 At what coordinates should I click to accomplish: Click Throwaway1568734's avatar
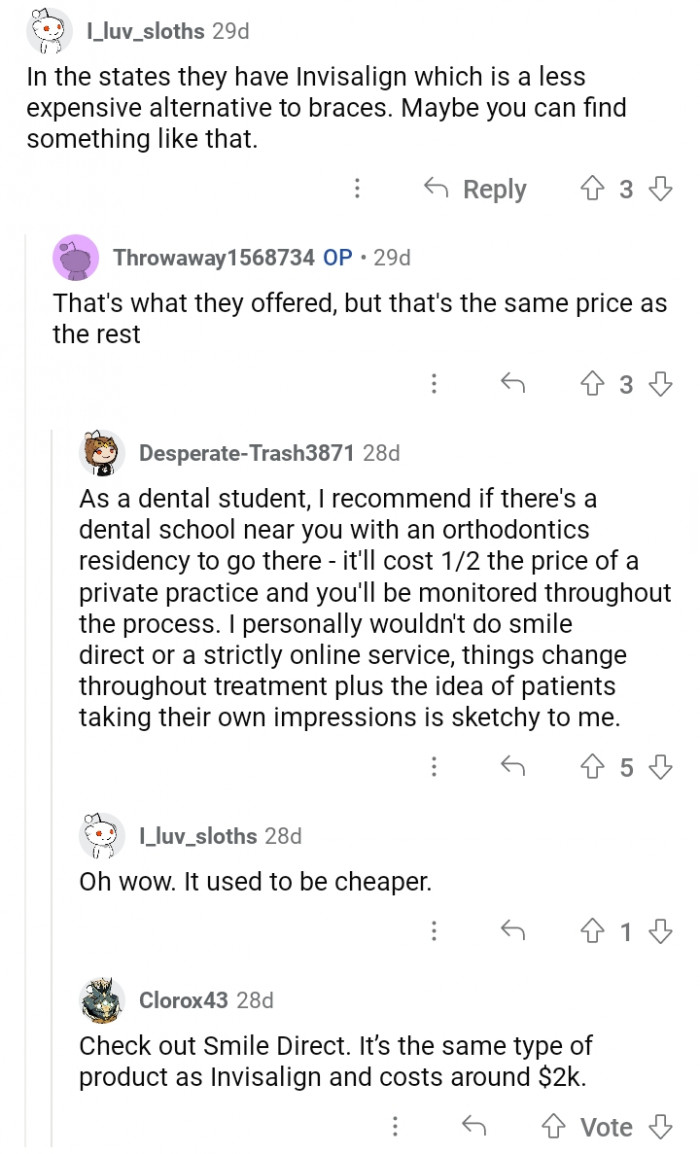tap(77, 257)
